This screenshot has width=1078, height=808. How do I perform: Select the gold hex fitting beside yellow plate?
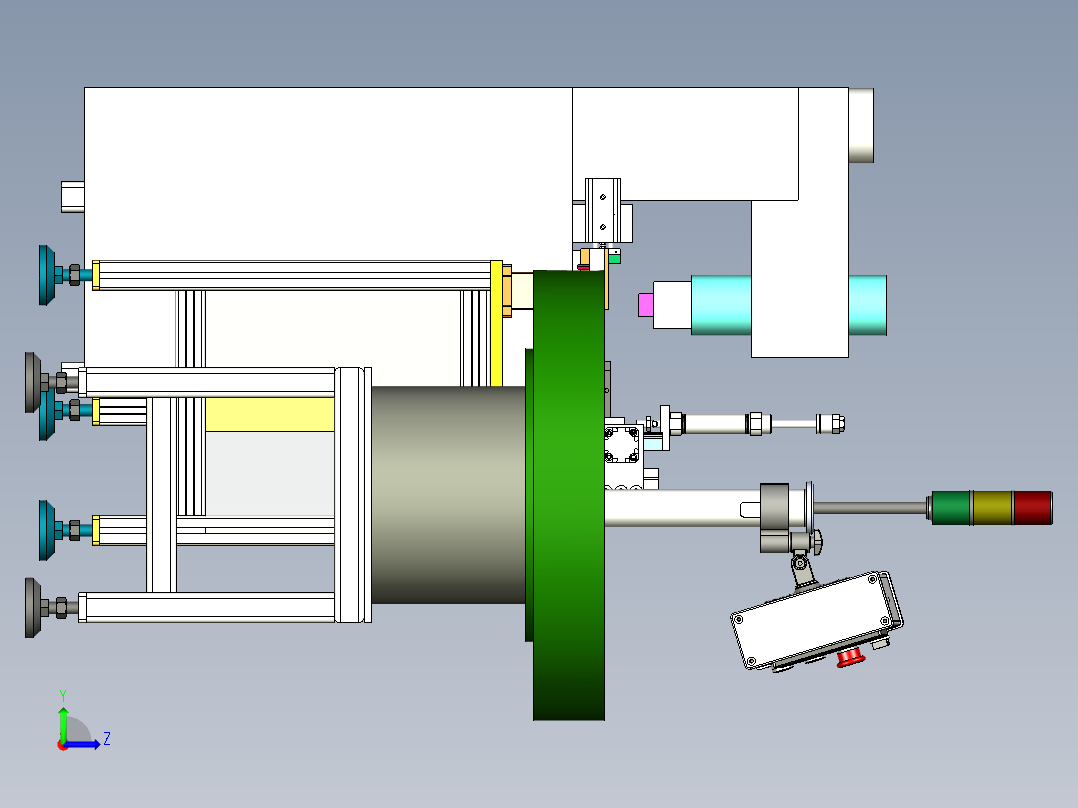click(507, 290)
